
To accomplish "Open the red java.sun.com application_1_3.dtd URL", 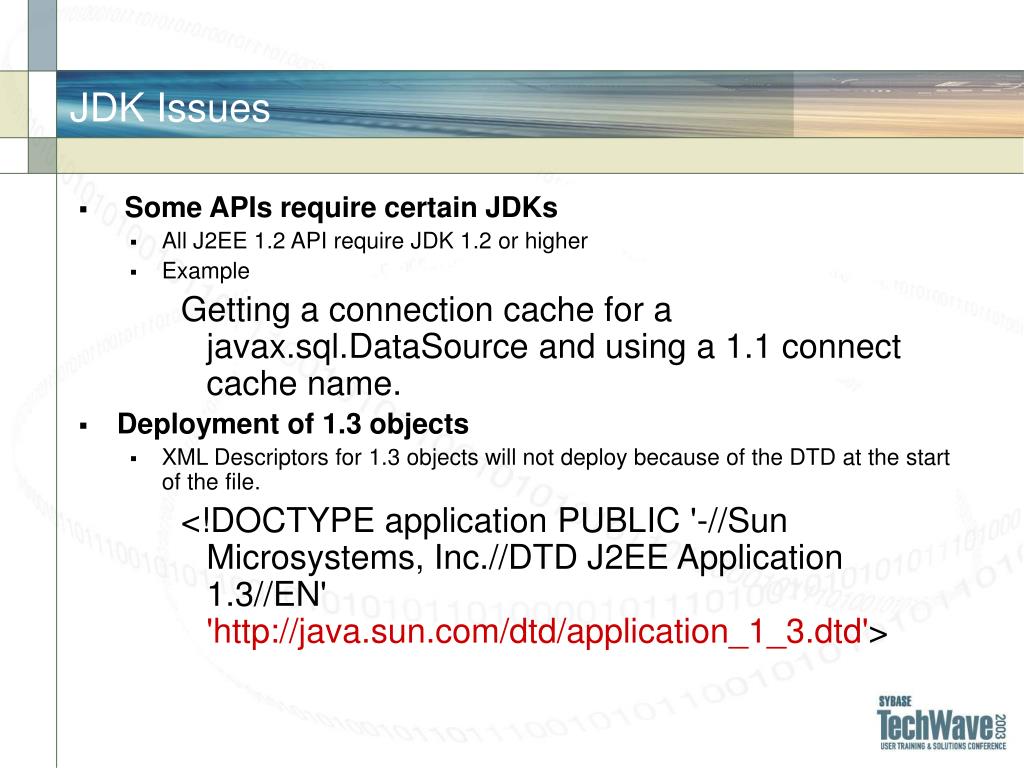I will [x=537, y=632].
